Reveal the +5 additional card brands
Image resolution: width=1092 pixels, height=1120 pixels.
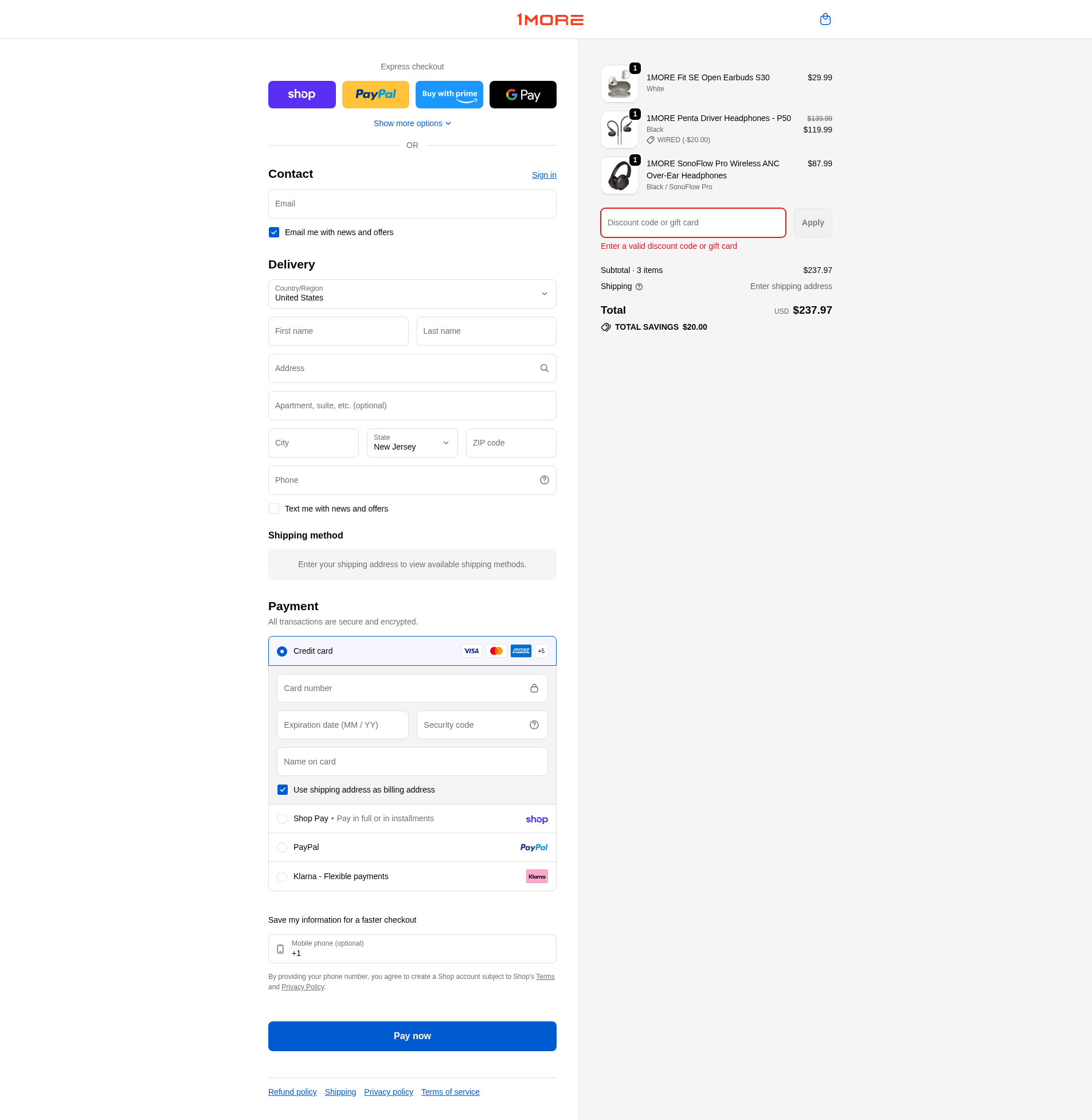pyautogui.click(x=540, y=651)
